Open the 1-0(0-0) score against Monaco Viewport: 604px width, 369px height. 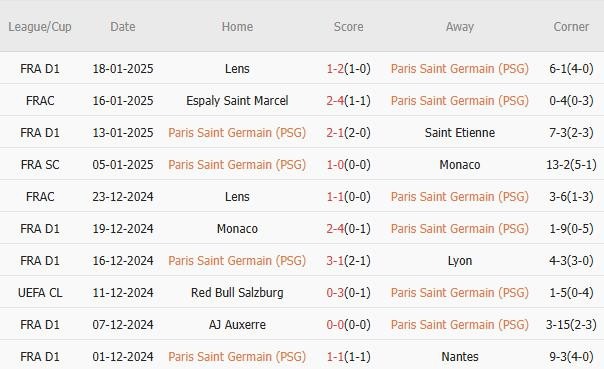point(348,164)
